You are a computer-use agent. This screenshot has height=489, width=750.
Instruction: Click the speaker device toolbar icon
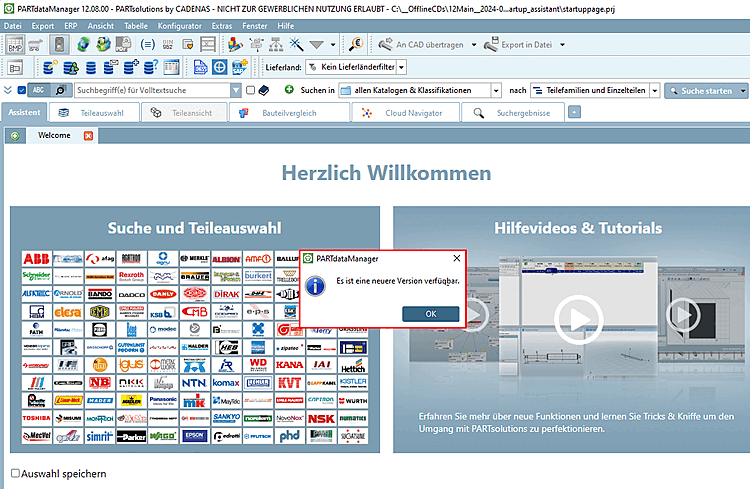coord(59,44)
